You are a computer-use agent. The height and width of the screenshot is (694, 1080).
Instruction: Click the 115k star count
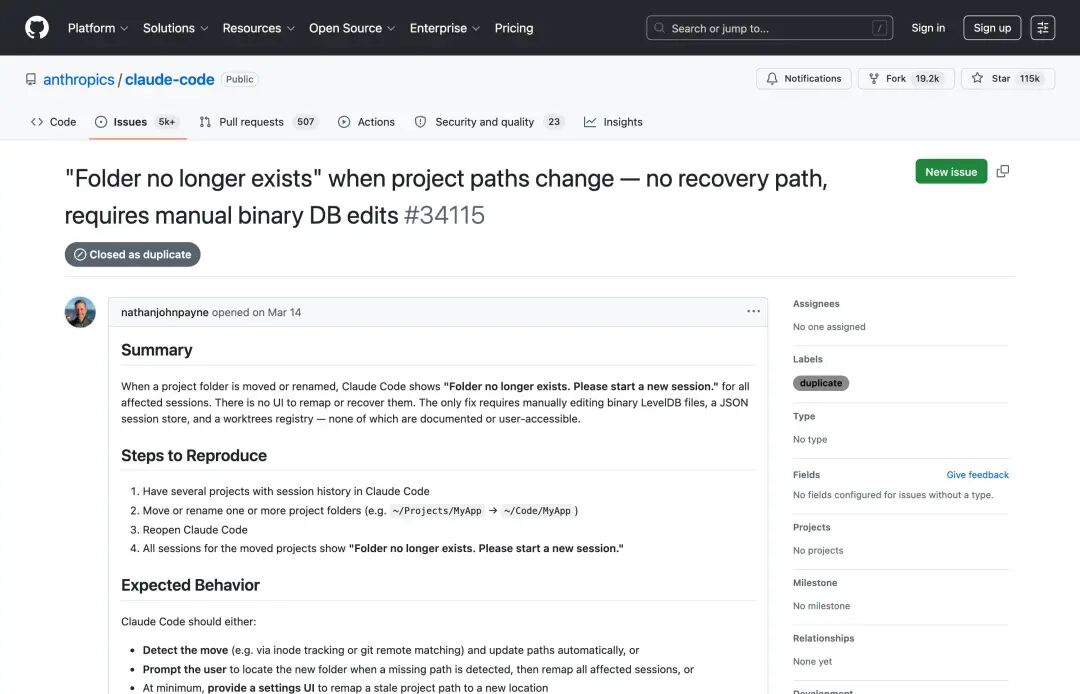point(1030,78)
